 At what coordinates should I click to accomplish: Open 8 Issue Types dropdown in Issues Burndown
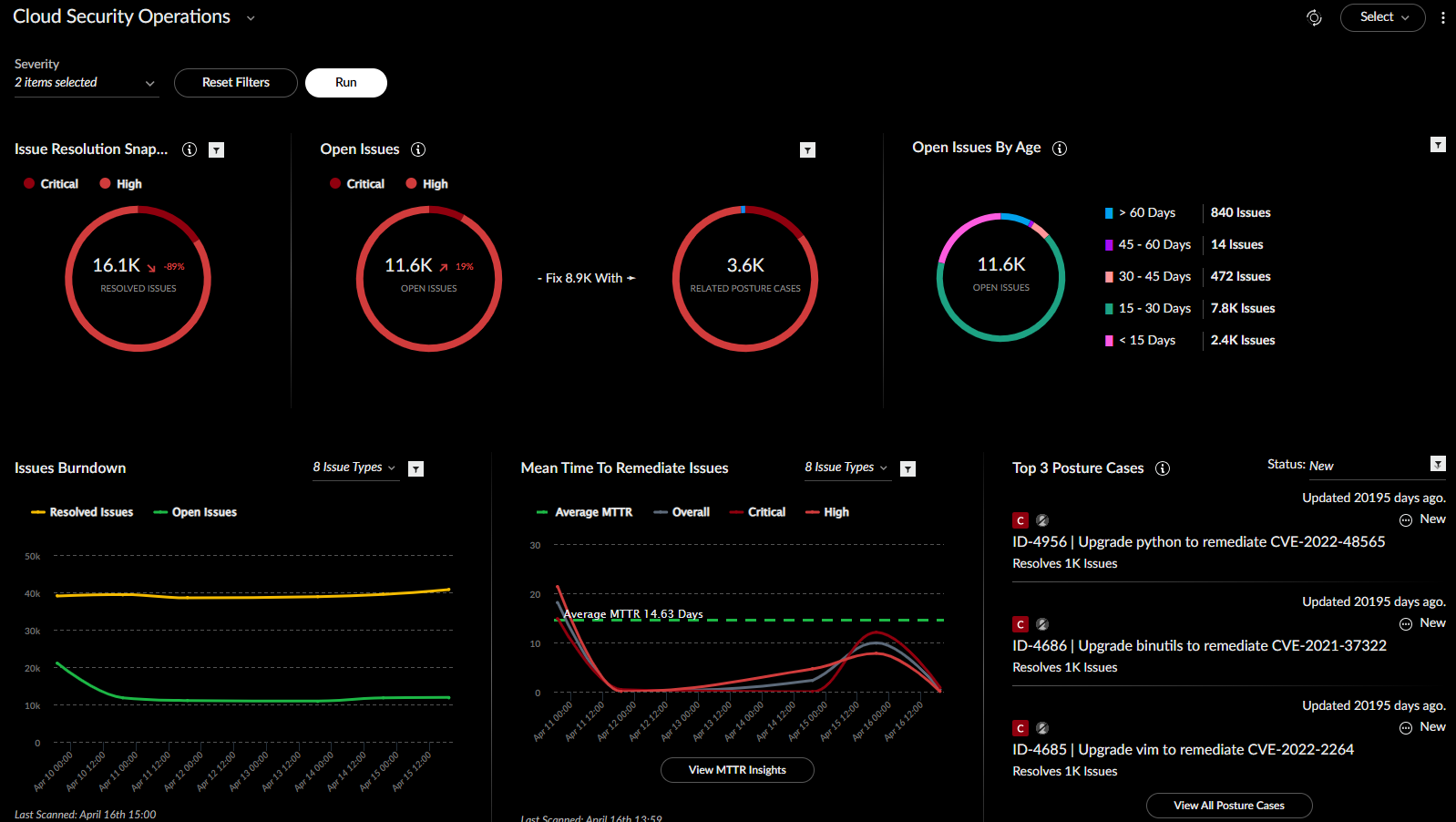coord(355,468)
